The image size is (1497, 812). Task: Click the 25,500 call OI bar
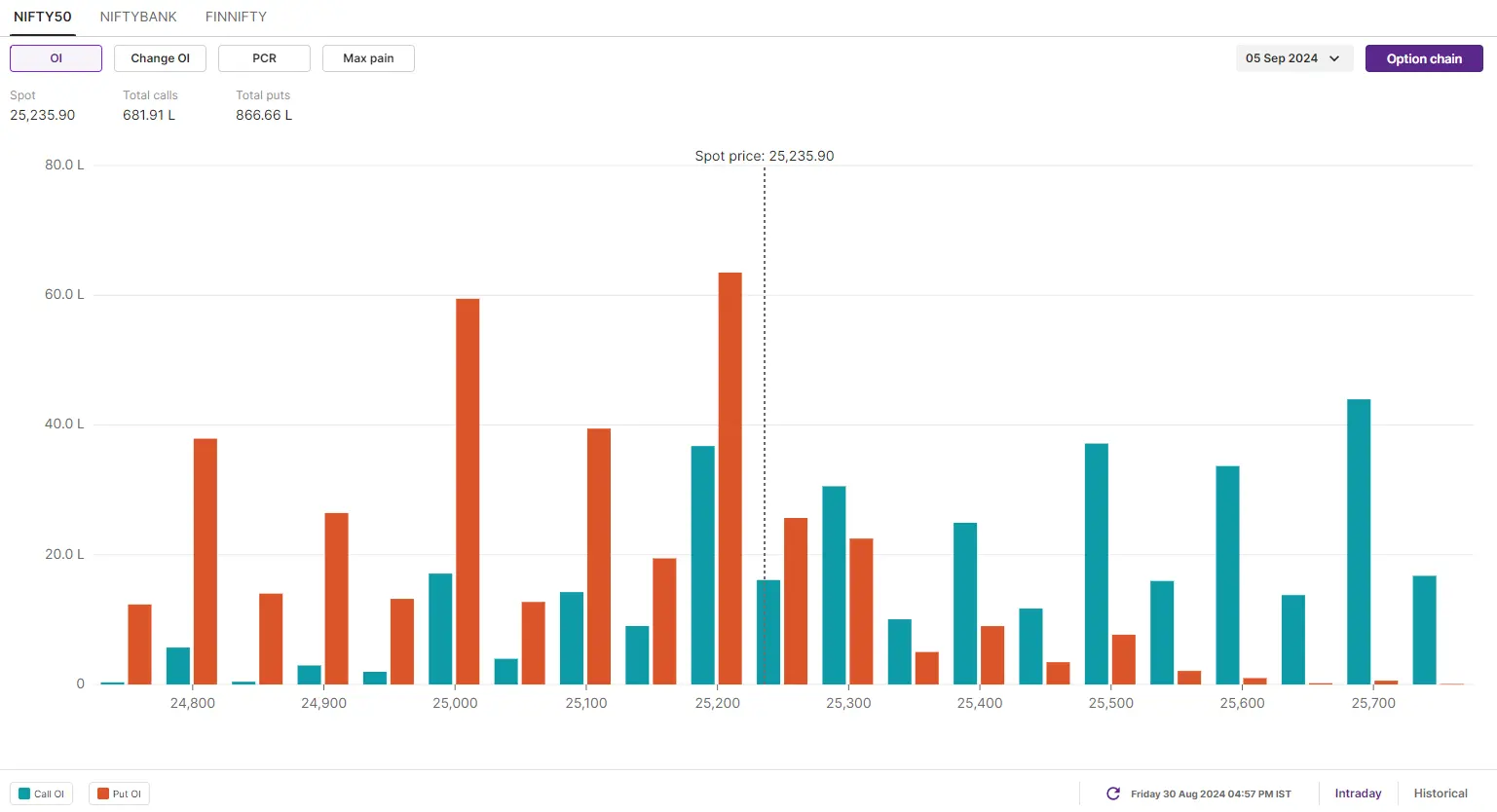click(1097, 564)
